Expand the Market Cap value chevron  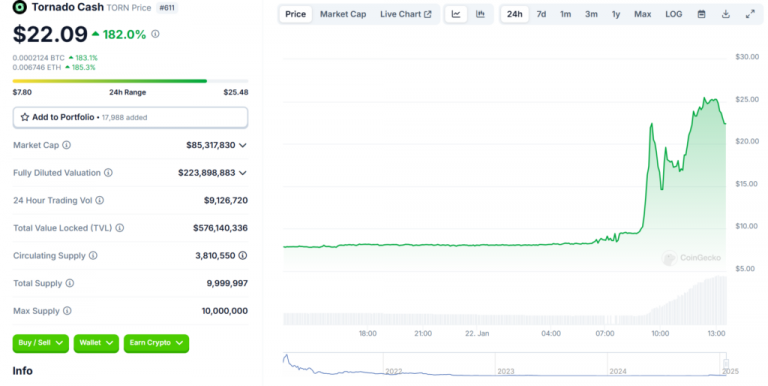[x=242, y=145]
